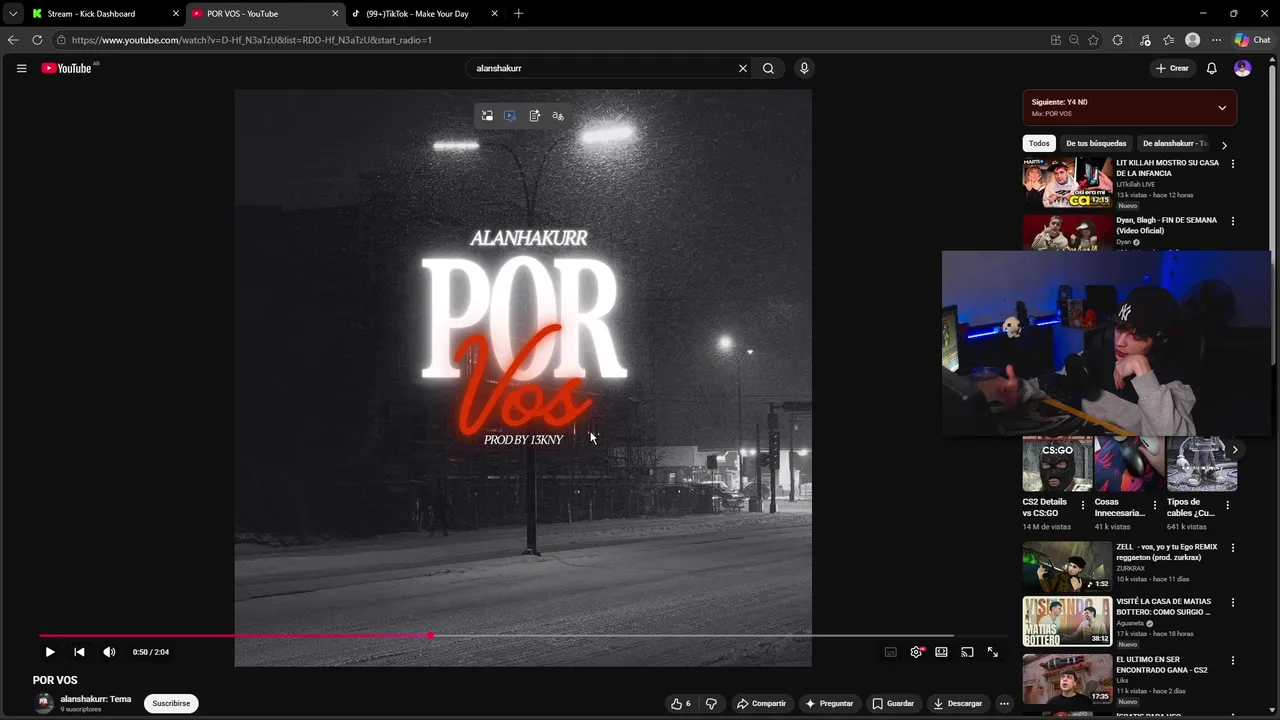This screenshot has height=720, width=1280.
Task: Open the Dyan, Blagh - FIN DE SEMANA title
Action: pyautogui.click(x=1167, y=225)
